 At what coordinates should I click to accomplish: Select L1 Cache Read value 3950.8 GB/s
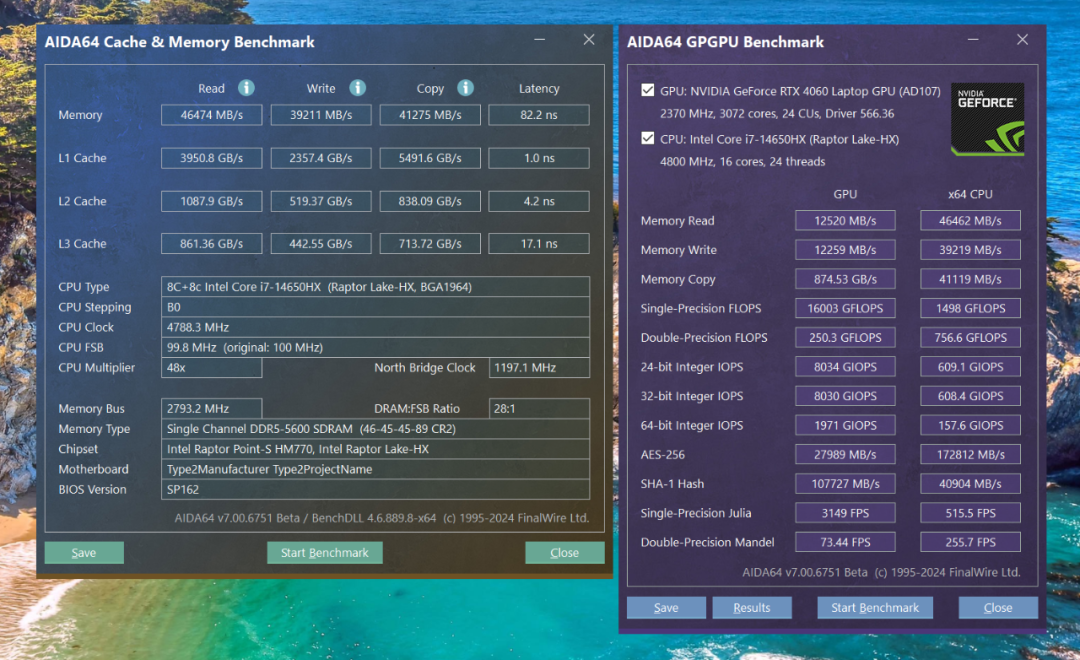pos(211,158)
